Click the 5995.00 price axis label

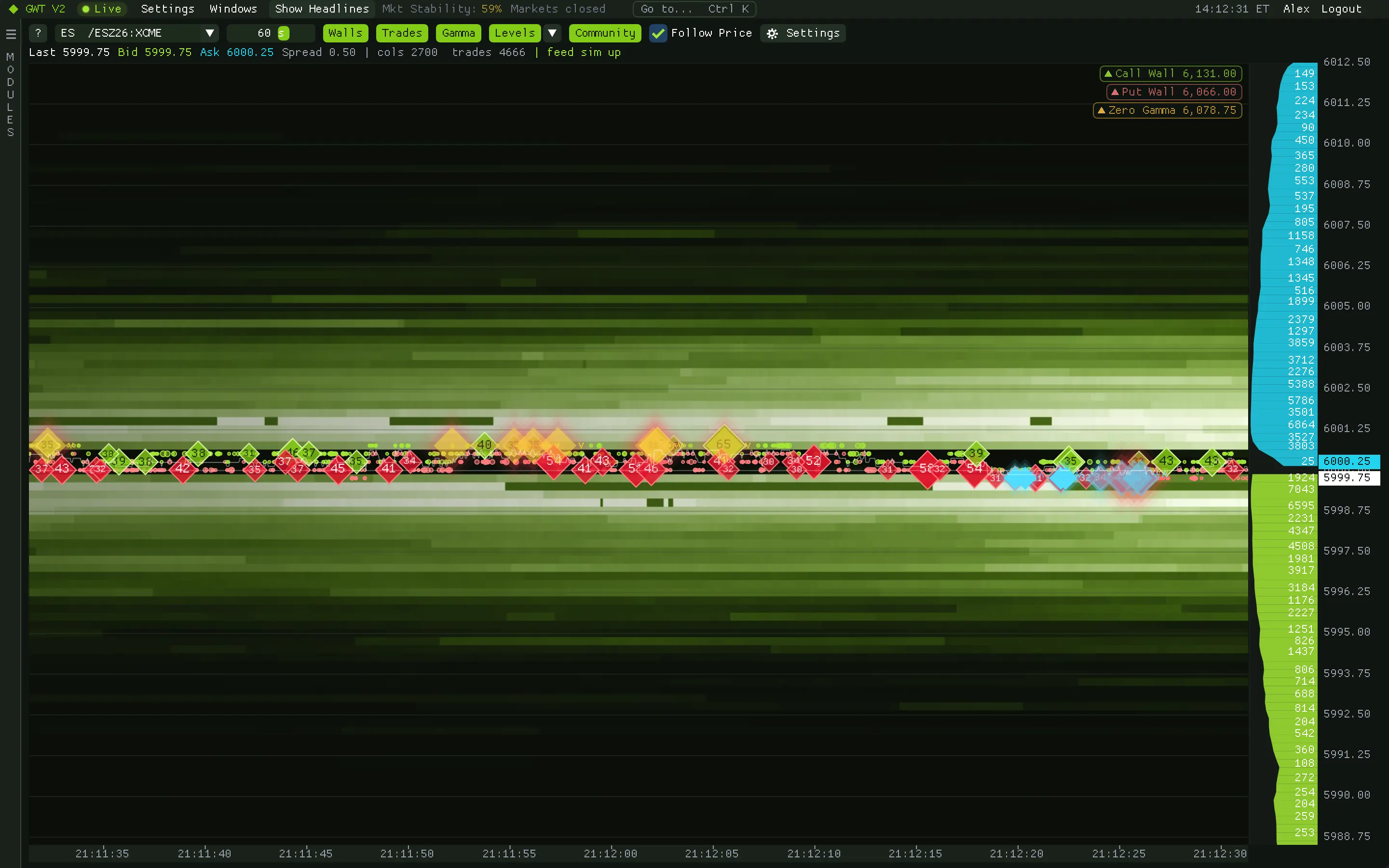point(1347,632)
